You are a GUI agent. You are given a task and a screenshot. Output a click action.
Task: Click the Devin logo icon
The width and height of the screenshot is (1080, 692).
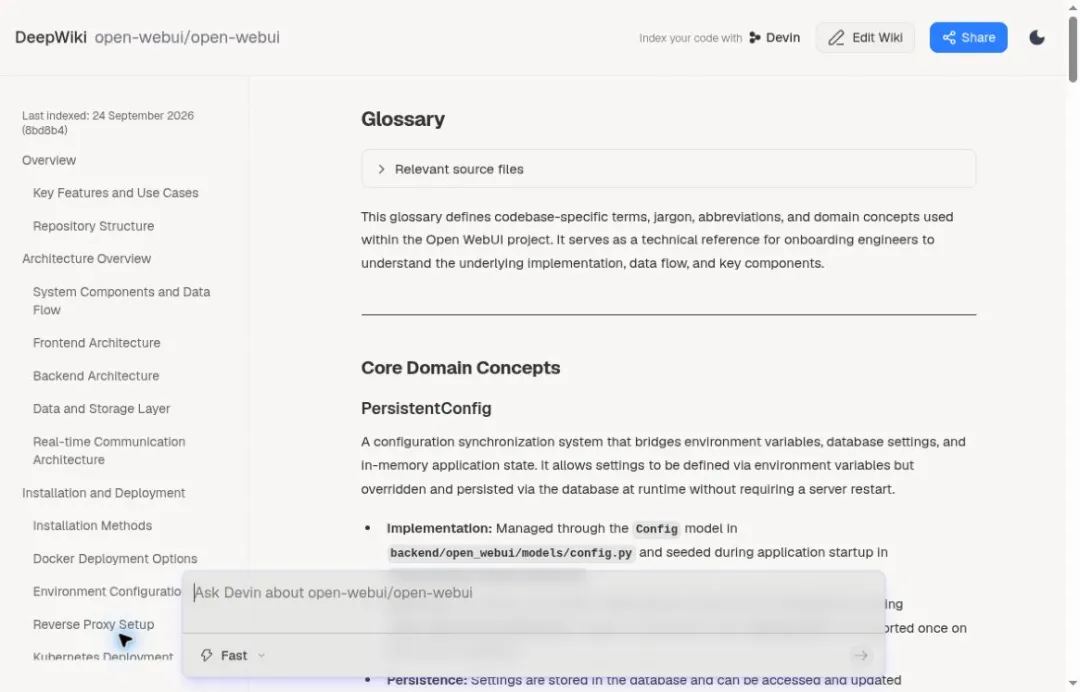click(755, 38)
